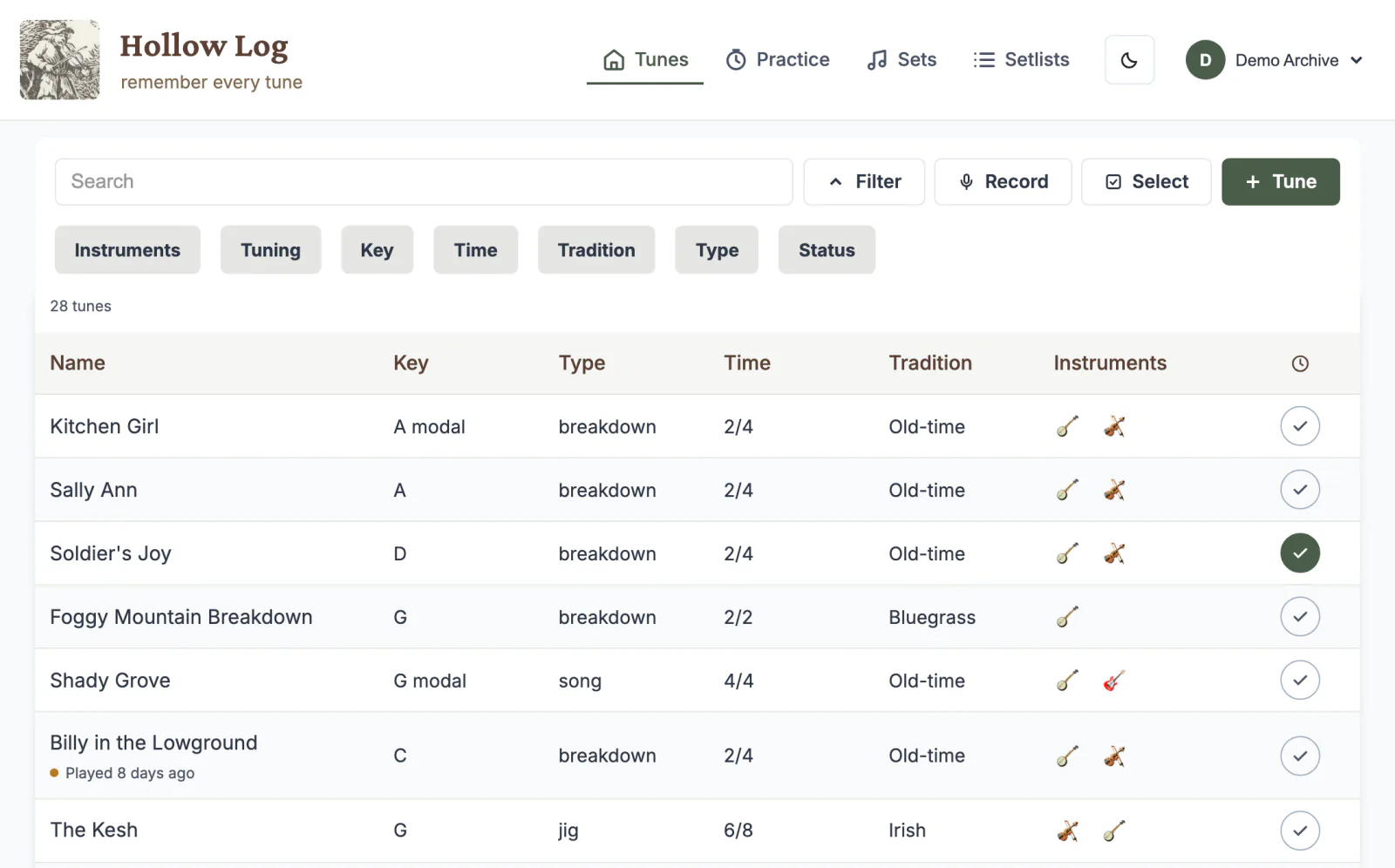
Task: Mark Kitchen Girl as played
Action: [1300, 426]
